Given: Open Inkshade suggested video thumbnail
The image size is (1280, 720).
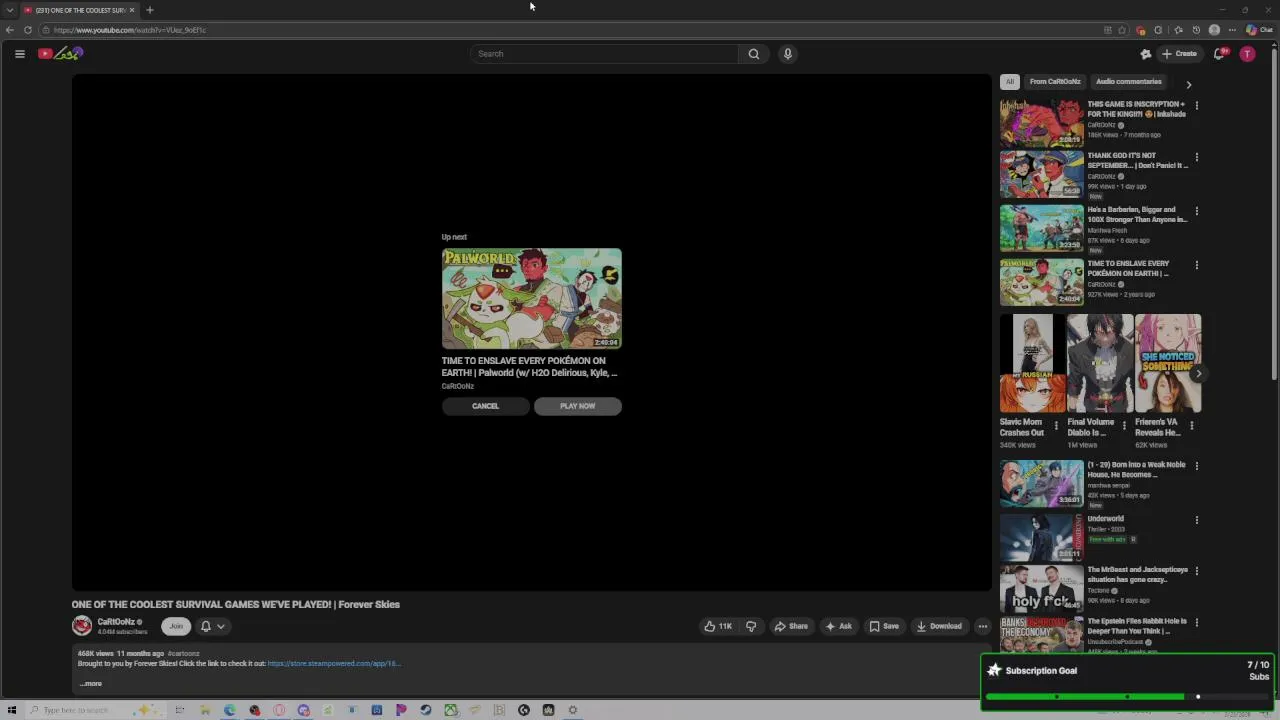Looking at the screenshot, I should click(1042, 122).
